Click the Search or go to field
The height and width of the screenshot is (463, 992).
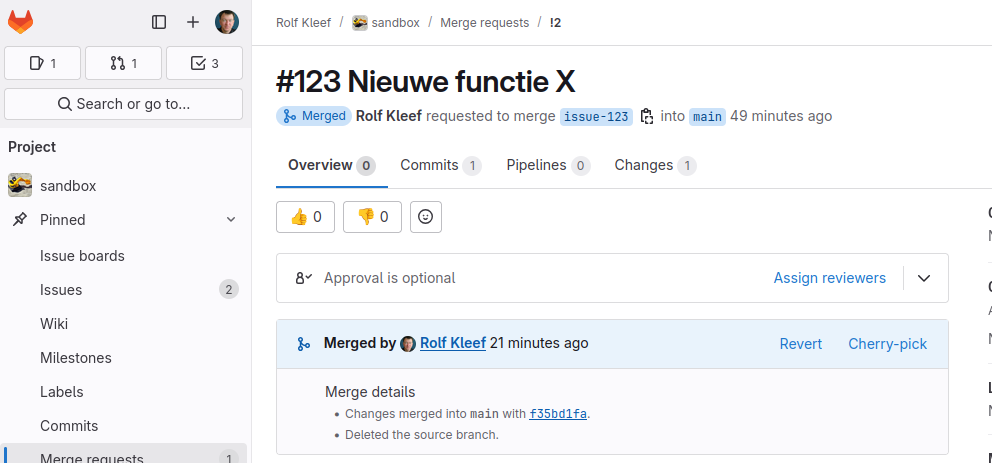coord(123,104)
